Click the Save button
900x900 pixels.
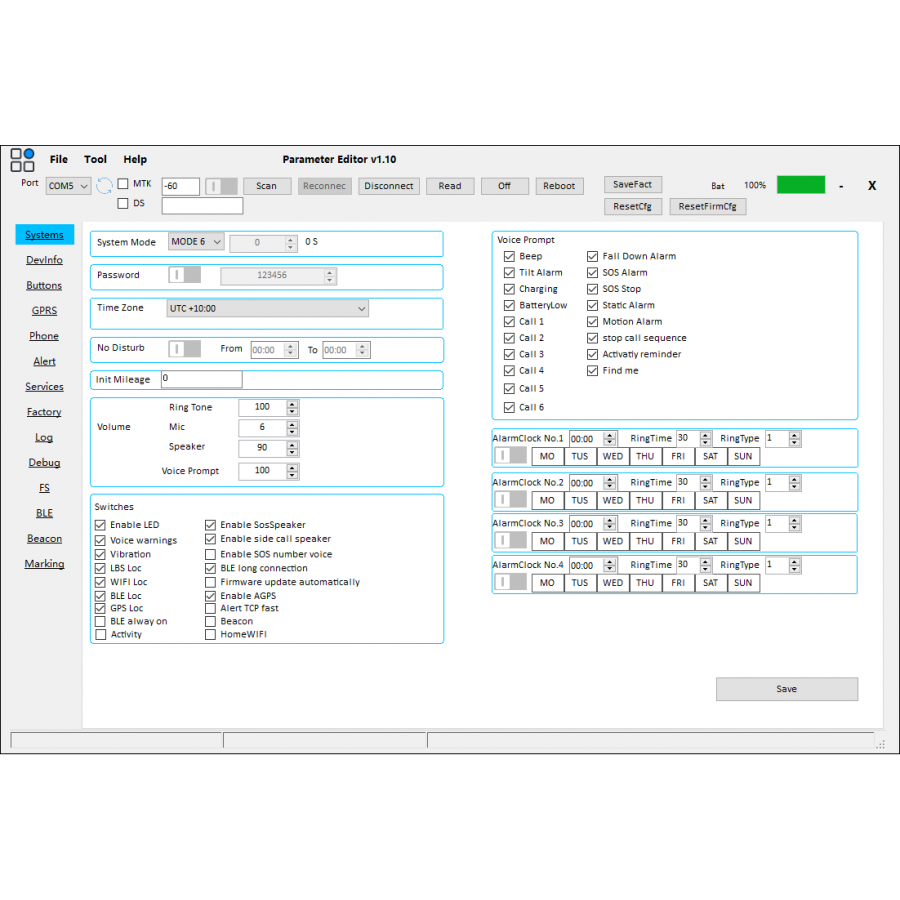786,689
